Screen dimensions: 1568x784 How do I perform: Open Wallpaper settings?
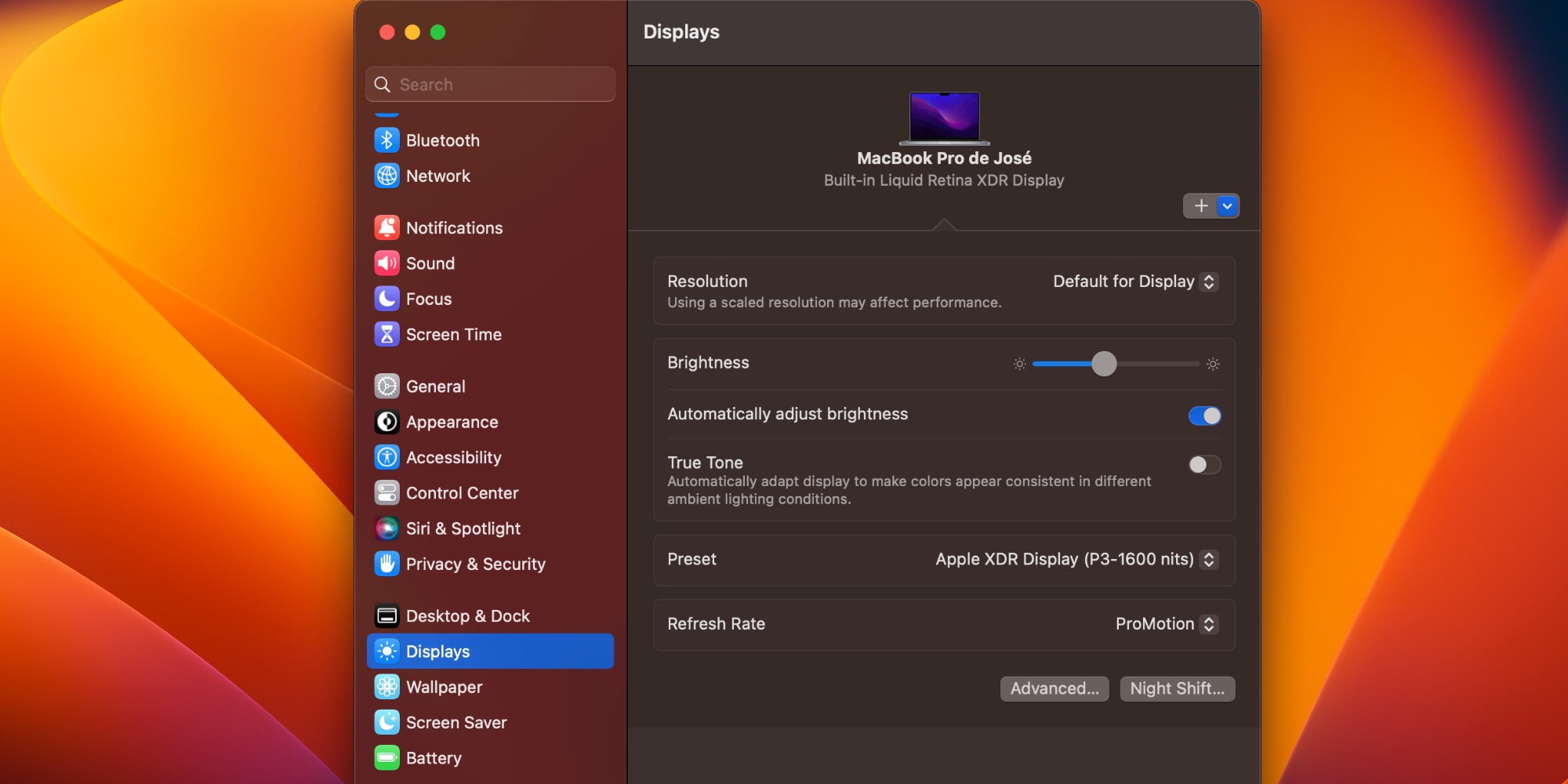pos(444,687)
